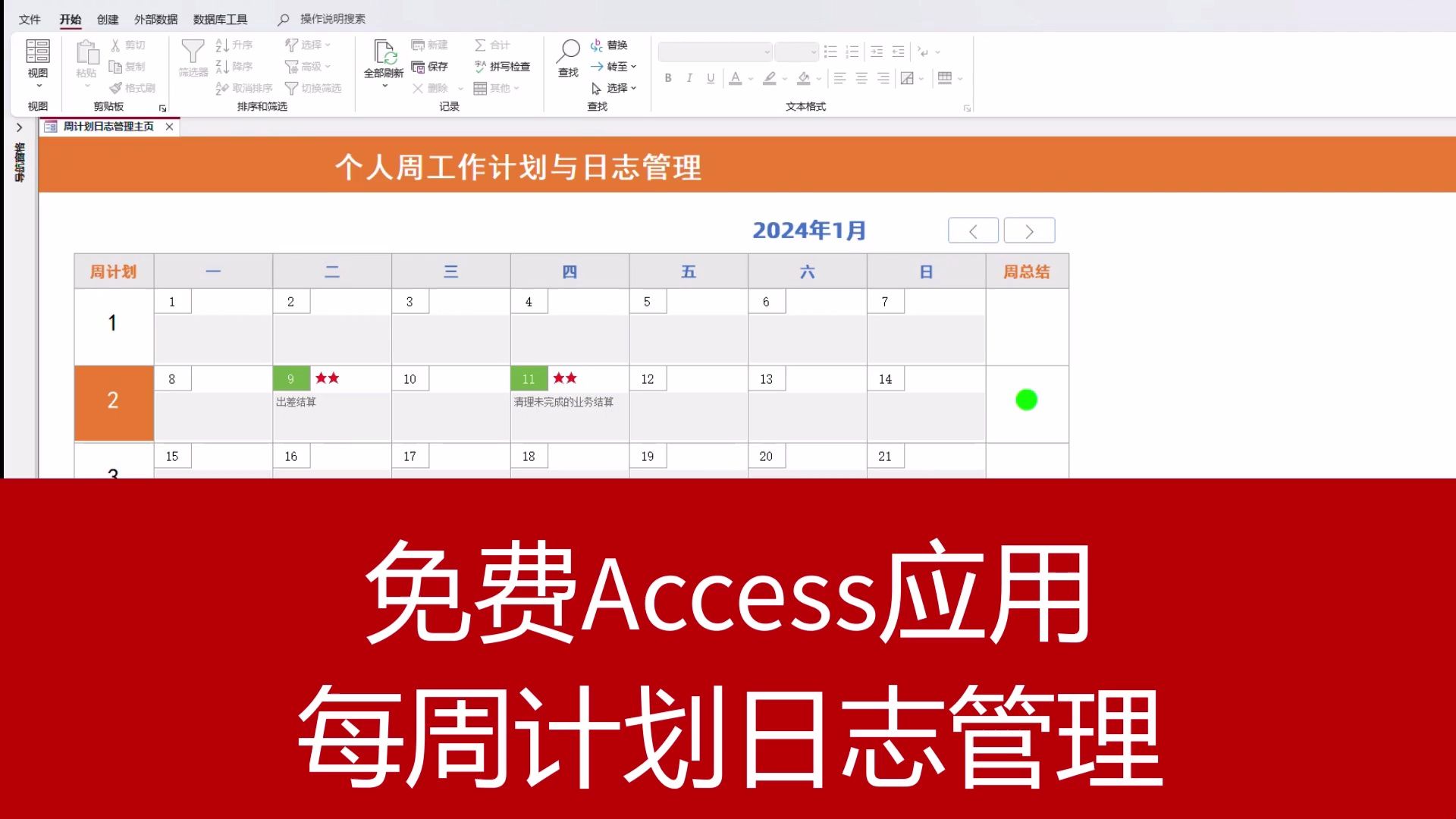Click the green week summary dot

click(1026, 400)
